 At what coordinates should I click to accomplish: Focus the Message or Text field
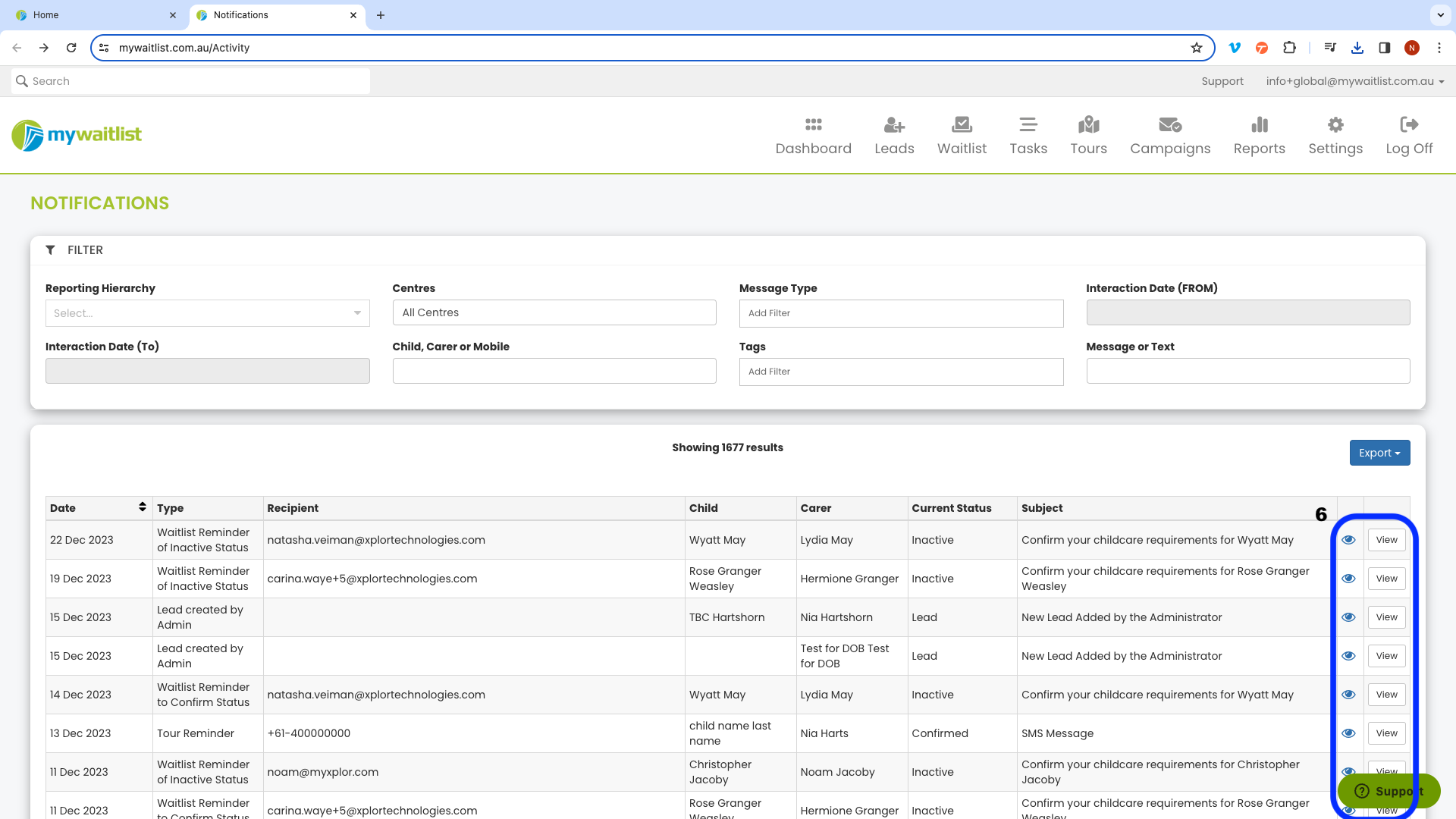pos(1247,371)
